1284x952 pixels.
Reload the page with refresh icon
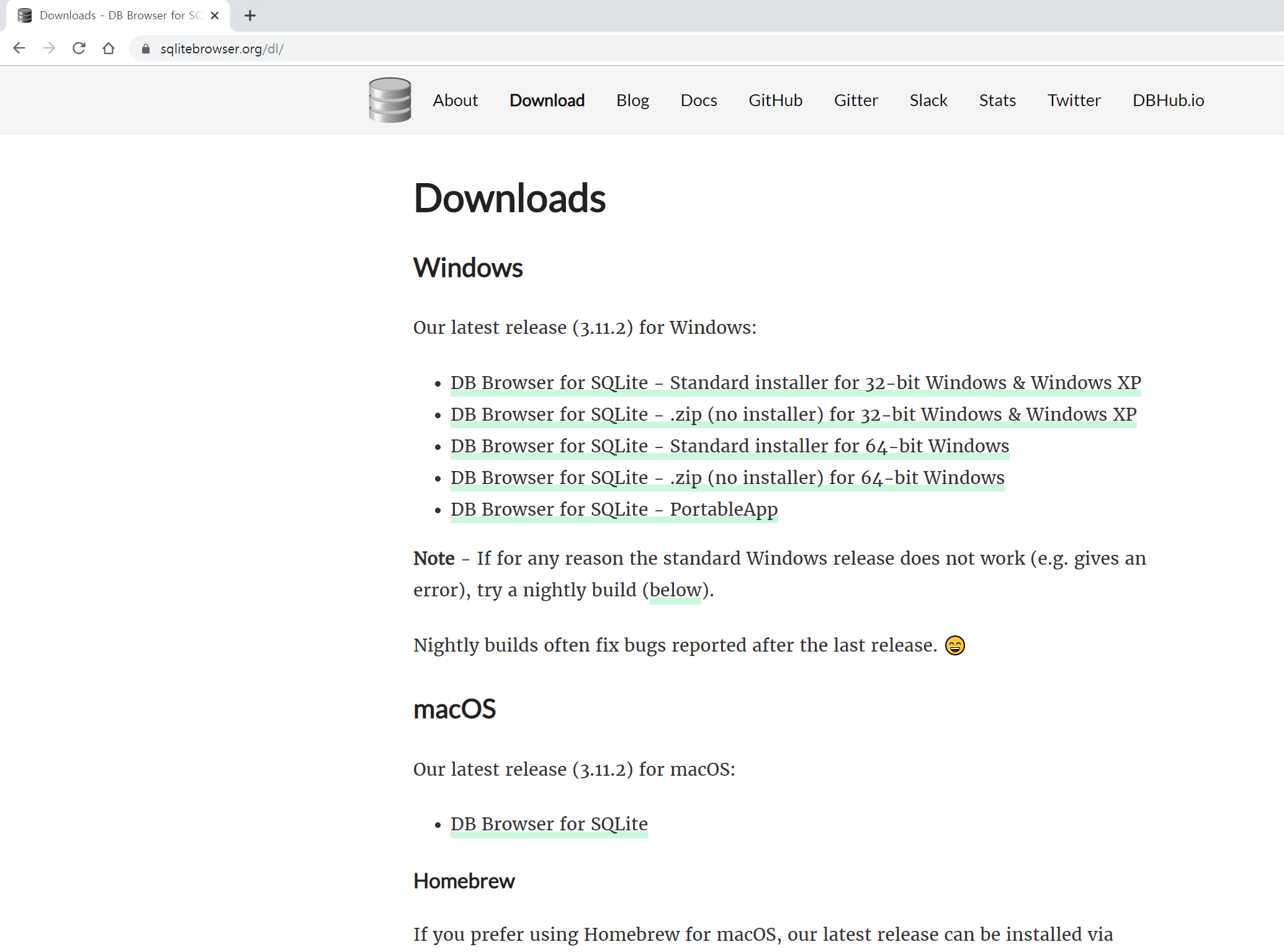(x=79, y=48)
